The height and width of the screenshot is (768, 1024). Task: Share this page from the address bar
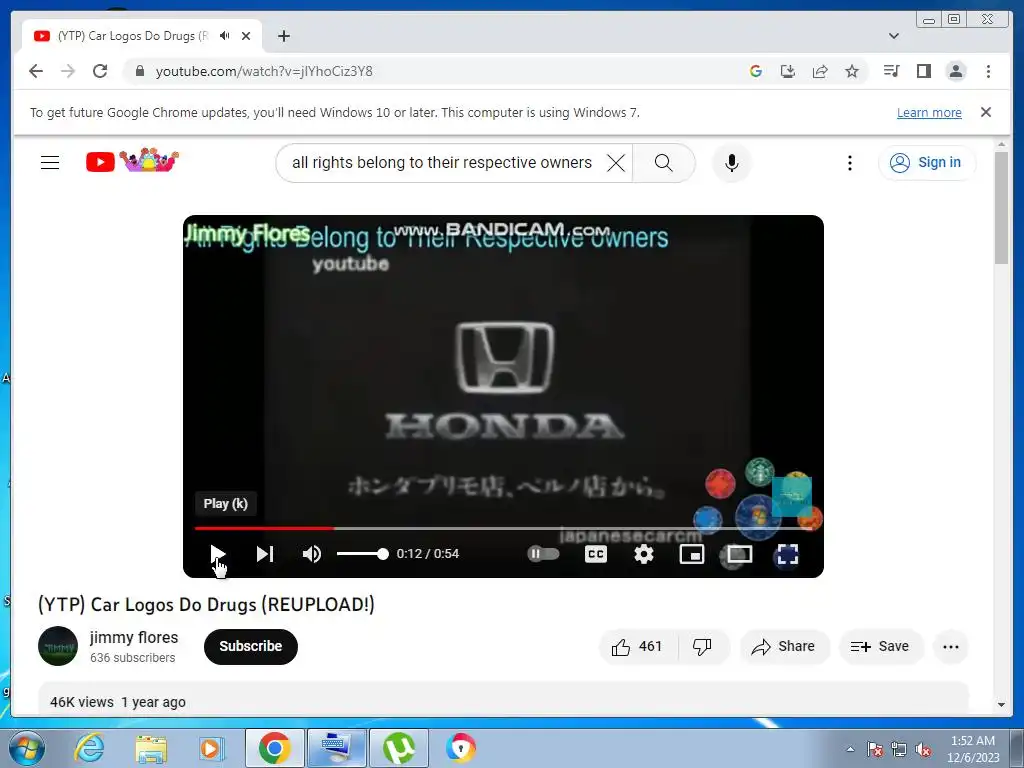tap(820, 71)
